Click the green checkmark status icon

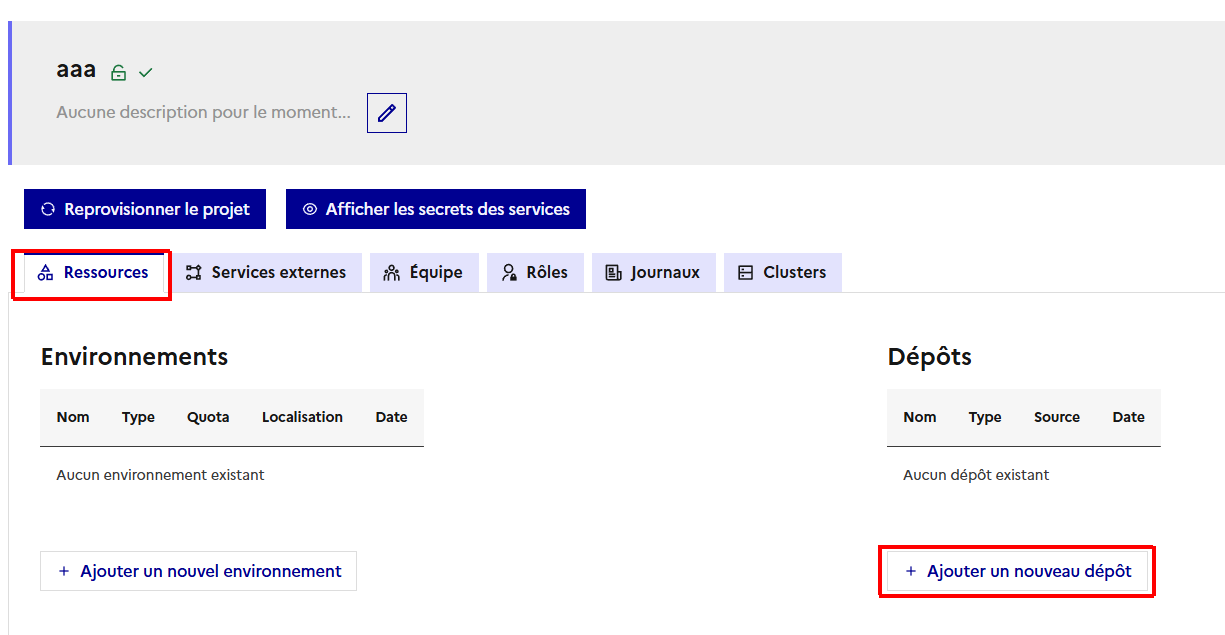(x=146, y=73)
